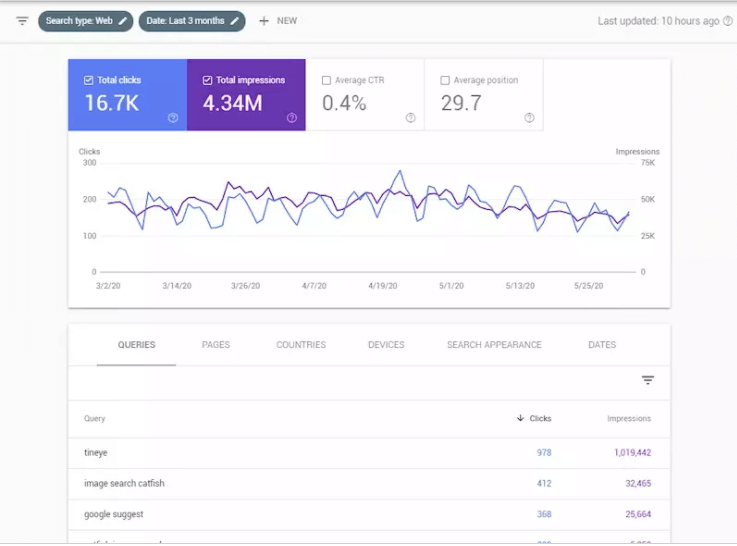Switch to the Pages tab
The image size is (737, 546).
tap(215, 345)
